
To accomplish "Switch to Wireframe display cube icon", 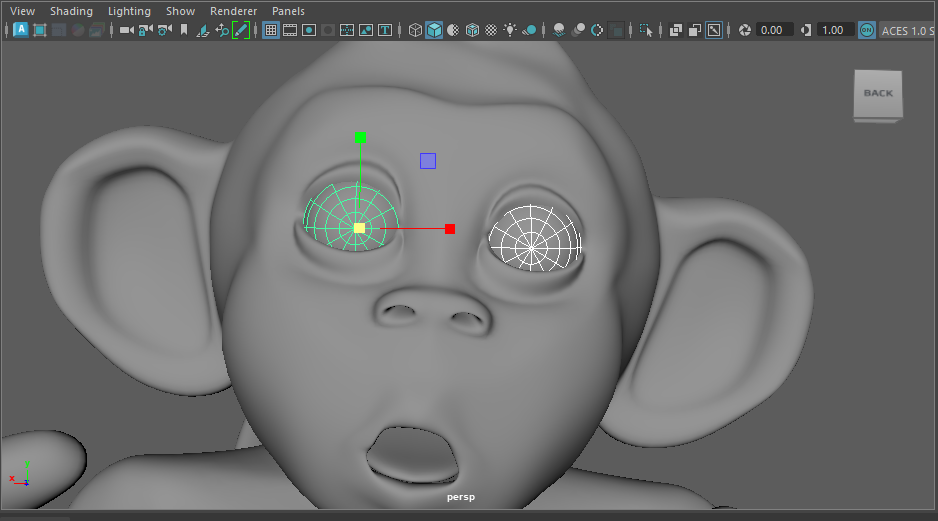I will pyautogui.click(x=415, y=30).
